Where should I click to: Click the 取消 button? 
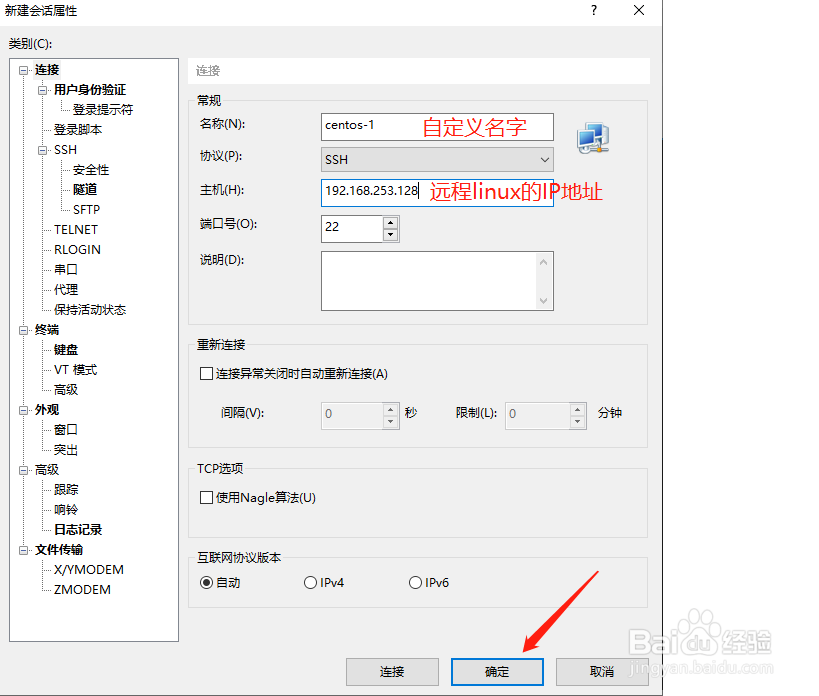point(602,672)
